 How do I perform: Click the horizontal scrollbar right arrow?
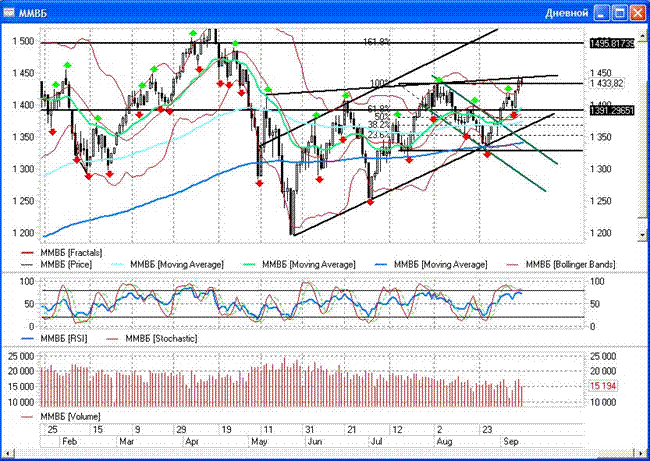[x=638, y=453]
